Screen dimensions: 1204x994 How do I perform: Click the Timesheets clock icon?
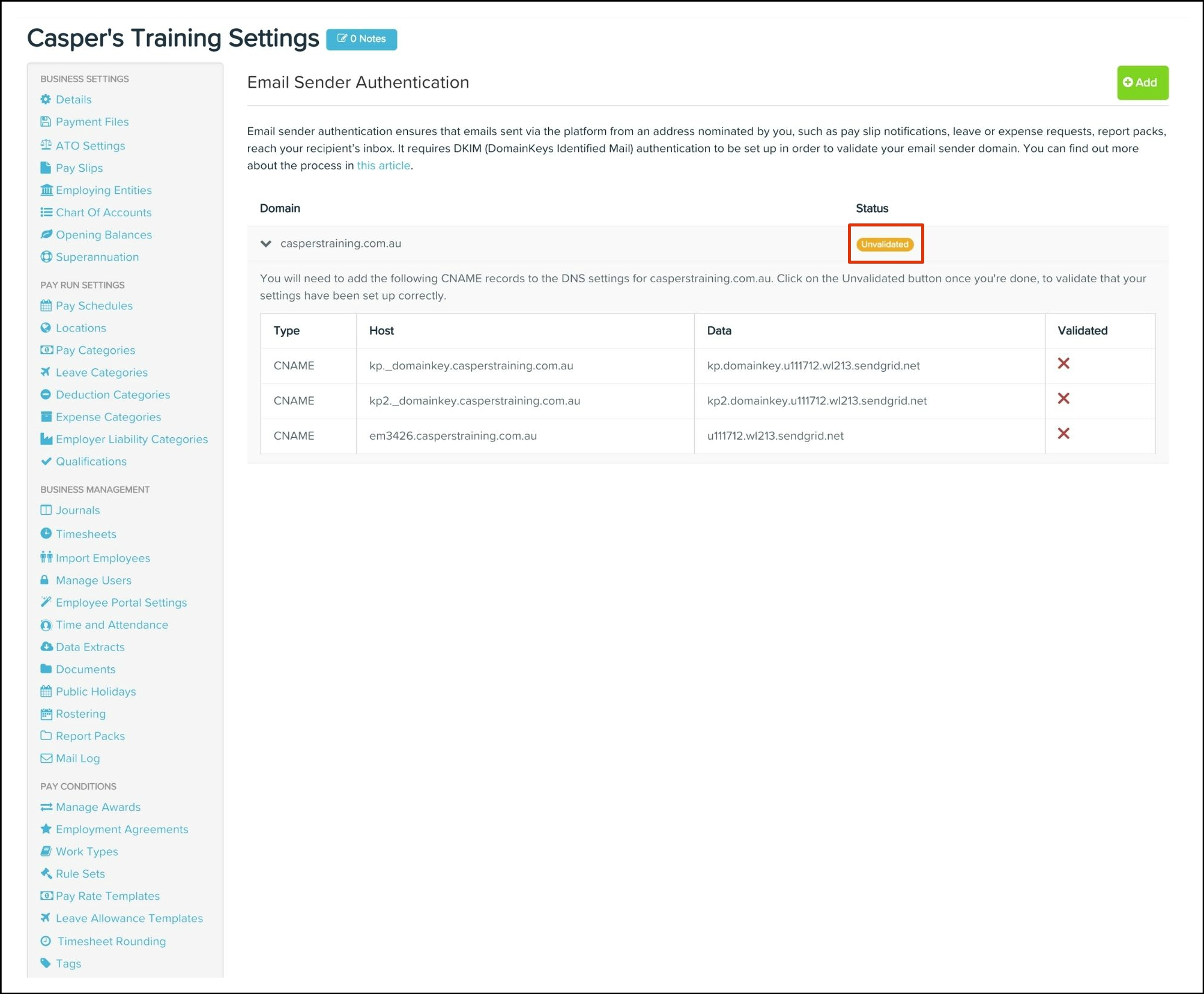click(46, 533)
